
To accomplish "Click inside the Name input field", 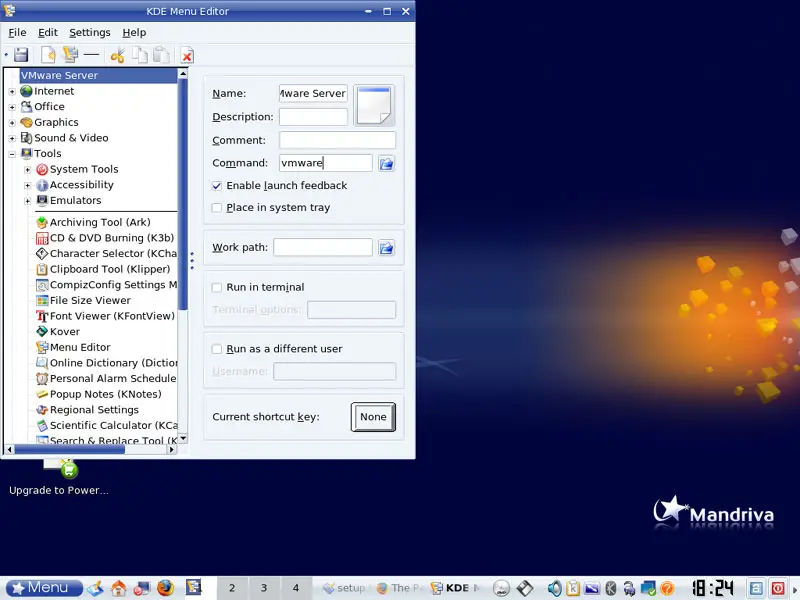I will pyautogui.click(x=313, y=93).
